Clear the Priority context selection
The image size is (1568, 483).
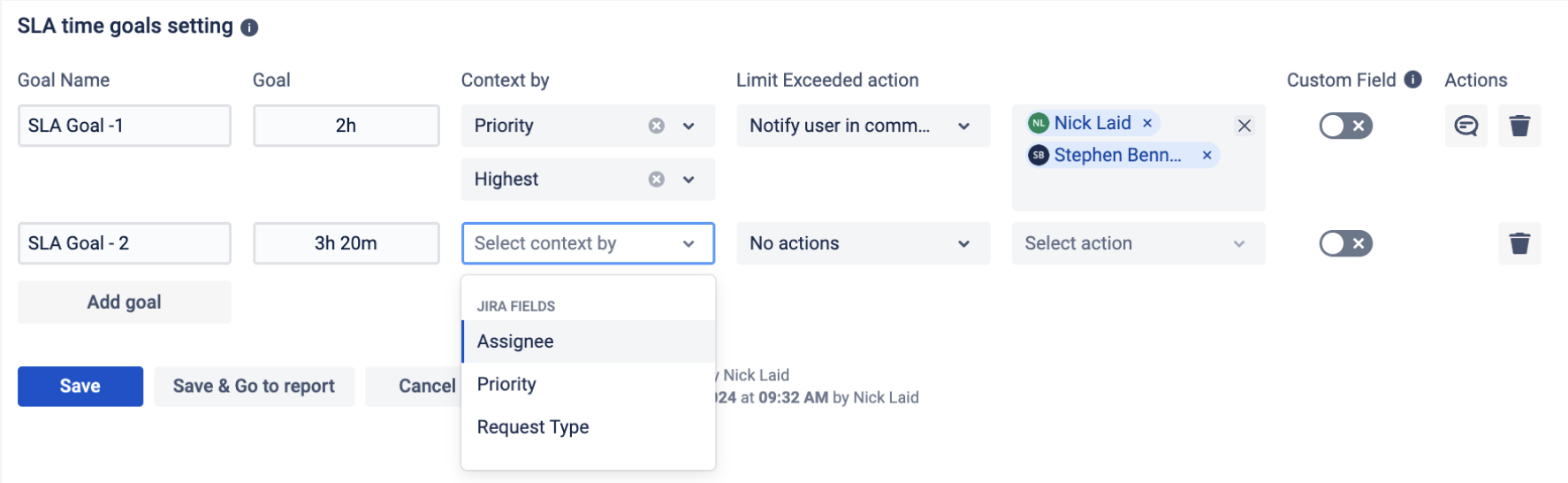click(x=657, y=126)
